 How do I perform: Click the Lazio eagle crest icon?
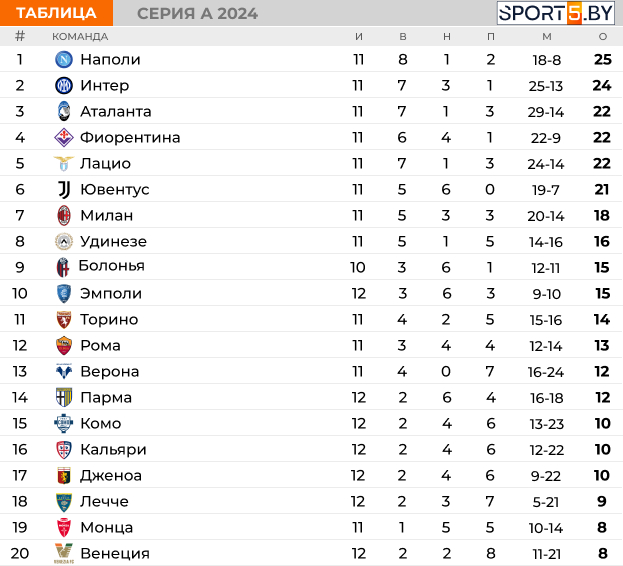coord(64,163)
